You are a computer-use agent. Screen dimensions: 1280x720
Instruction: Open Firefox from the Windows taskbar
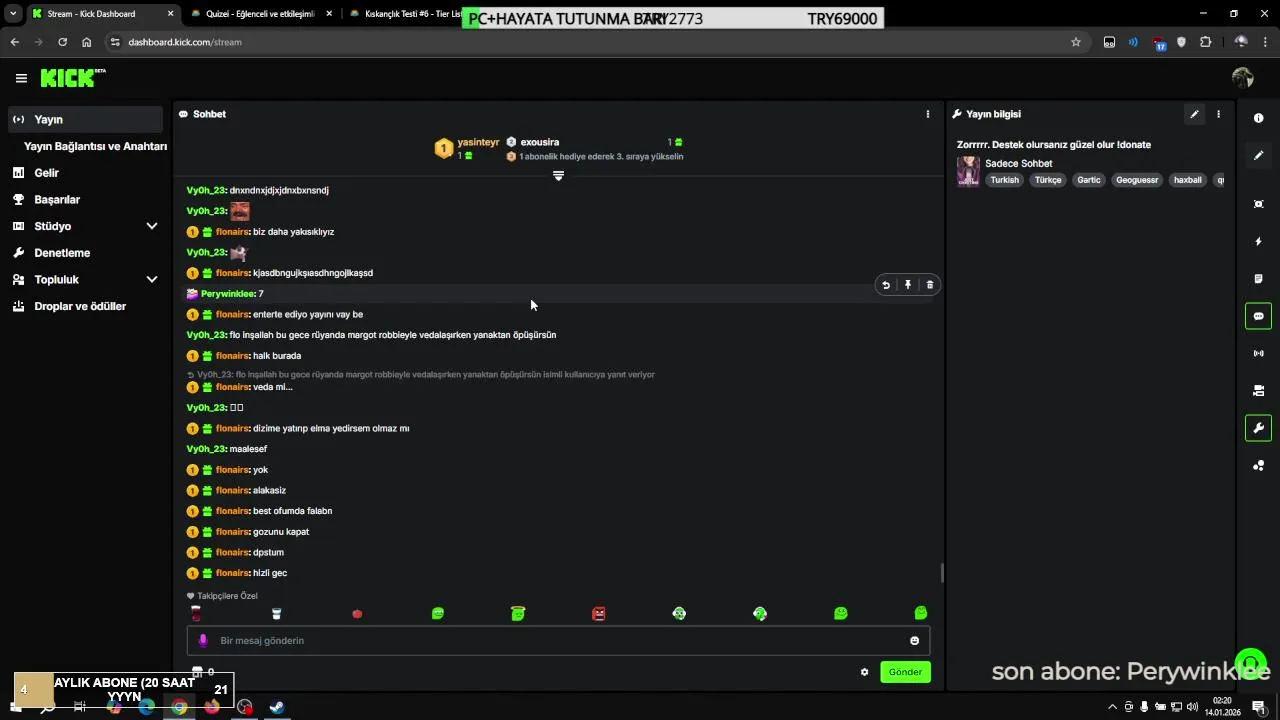pyautogui.click(x=212, y=707)
